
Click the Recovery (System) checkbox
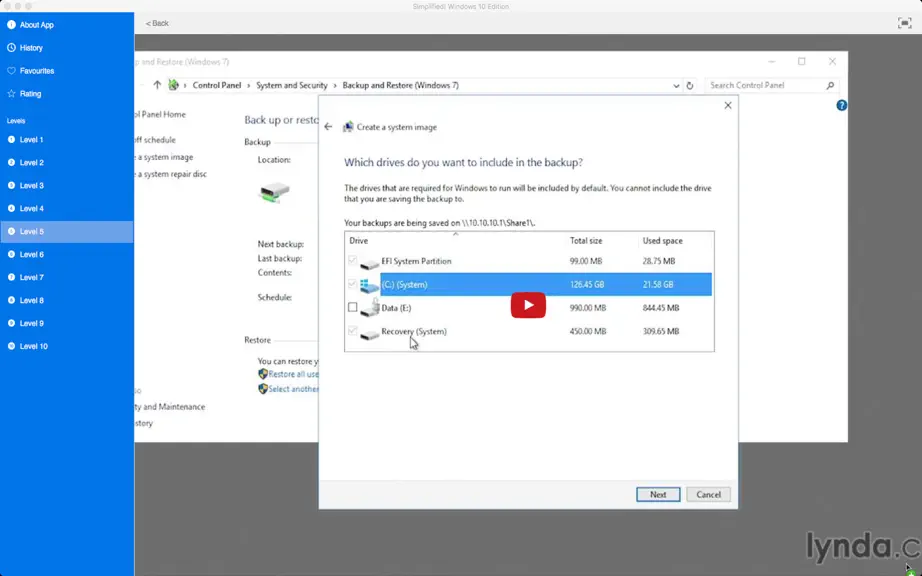coord(353,331)
